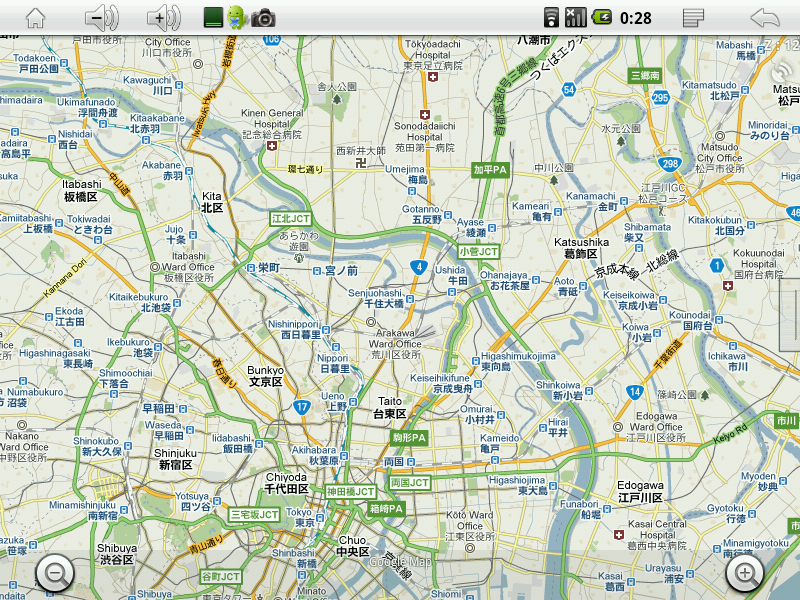Image resolution: width=800 pixels, height=600 pixels.
Task: Open the green terminal notification icon
Action: click(x=213, y=18)
